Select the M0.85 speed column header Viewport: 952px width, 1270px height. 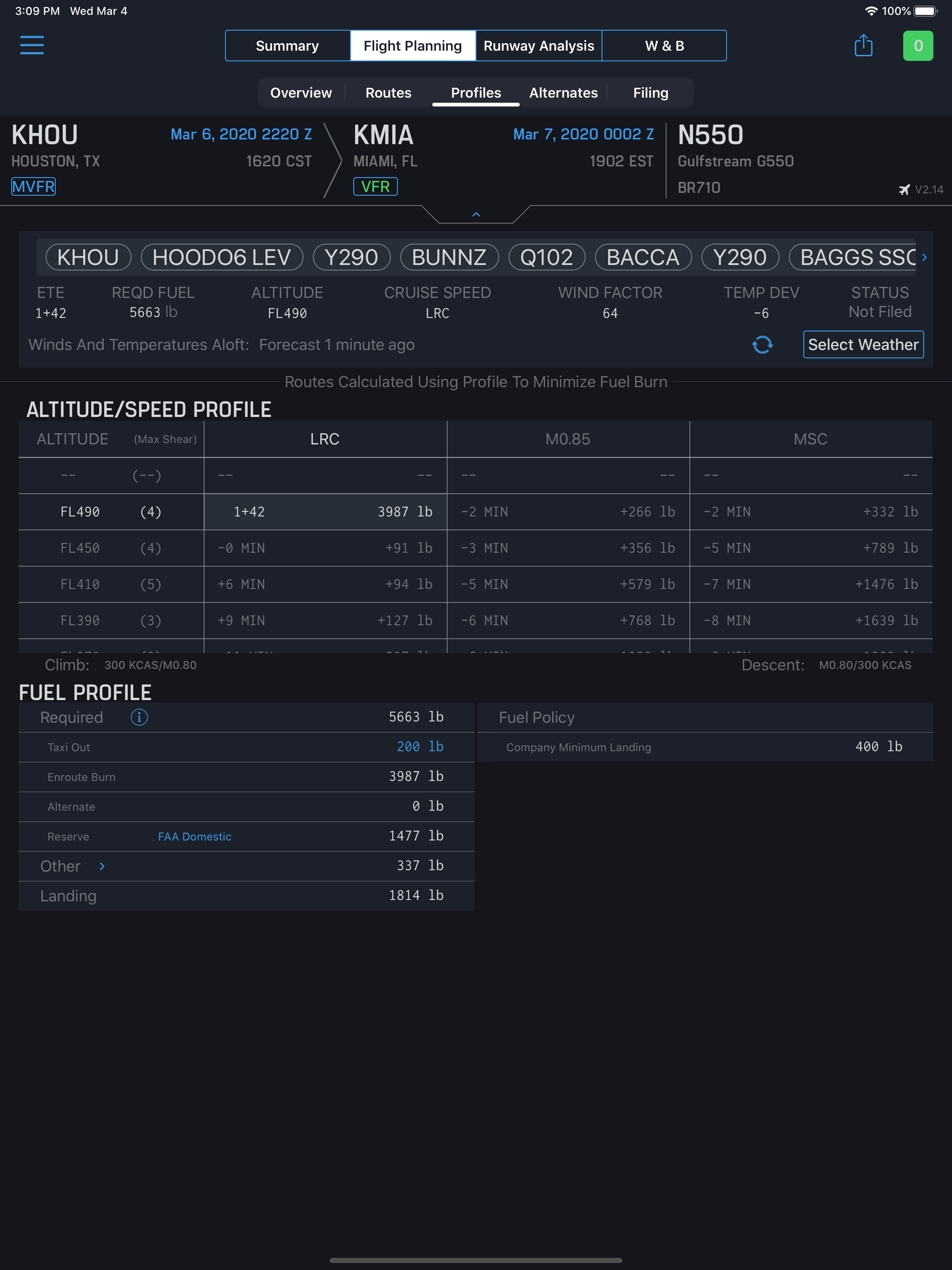(567, 439)
